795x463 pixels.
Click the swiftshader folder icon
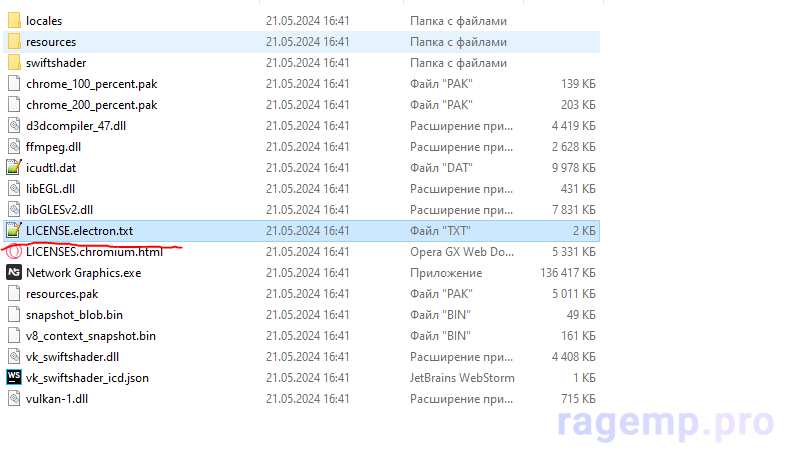[x=13, y=62]
